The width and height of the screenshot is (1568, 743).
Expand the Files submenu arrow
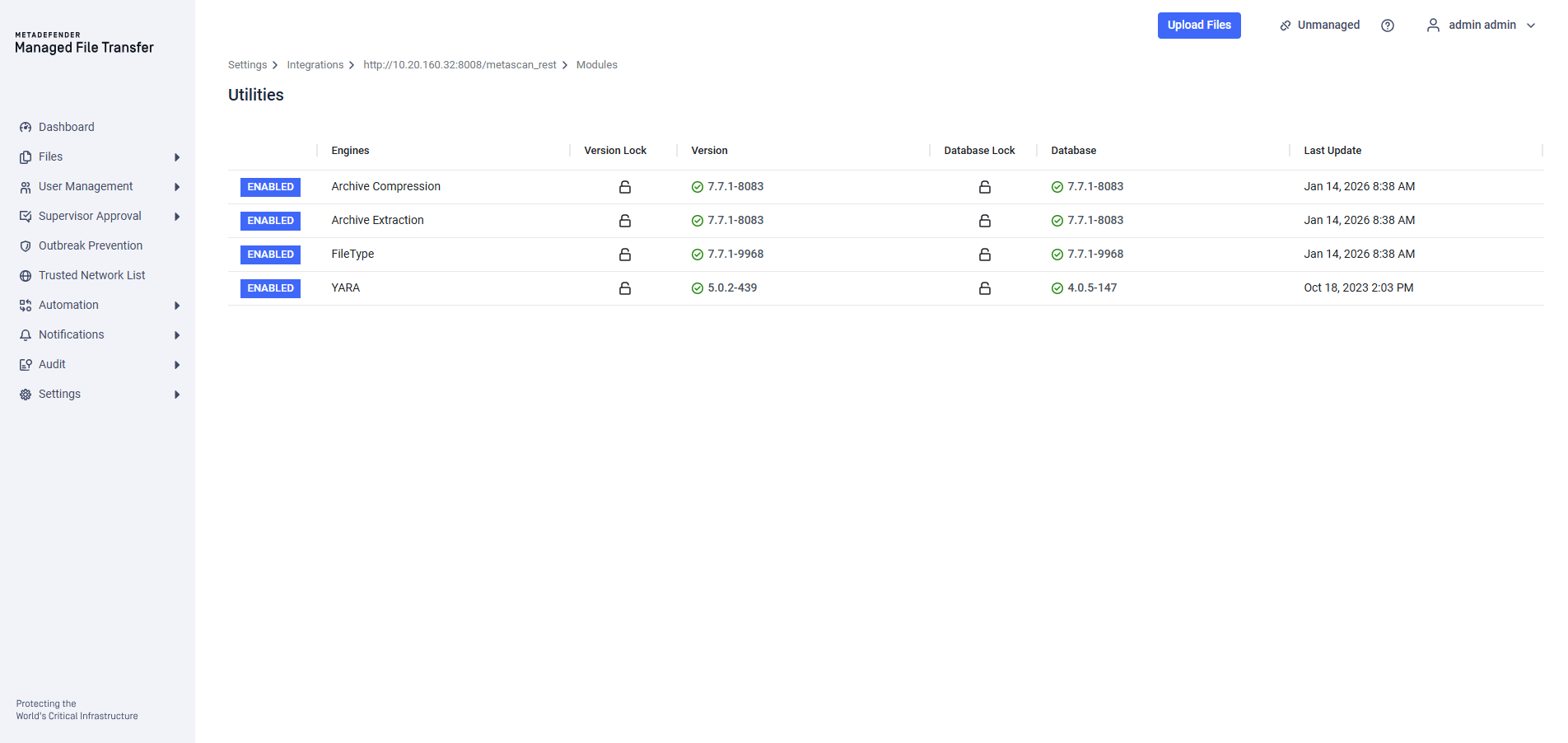pyautogui.click(x=177, y=157)
